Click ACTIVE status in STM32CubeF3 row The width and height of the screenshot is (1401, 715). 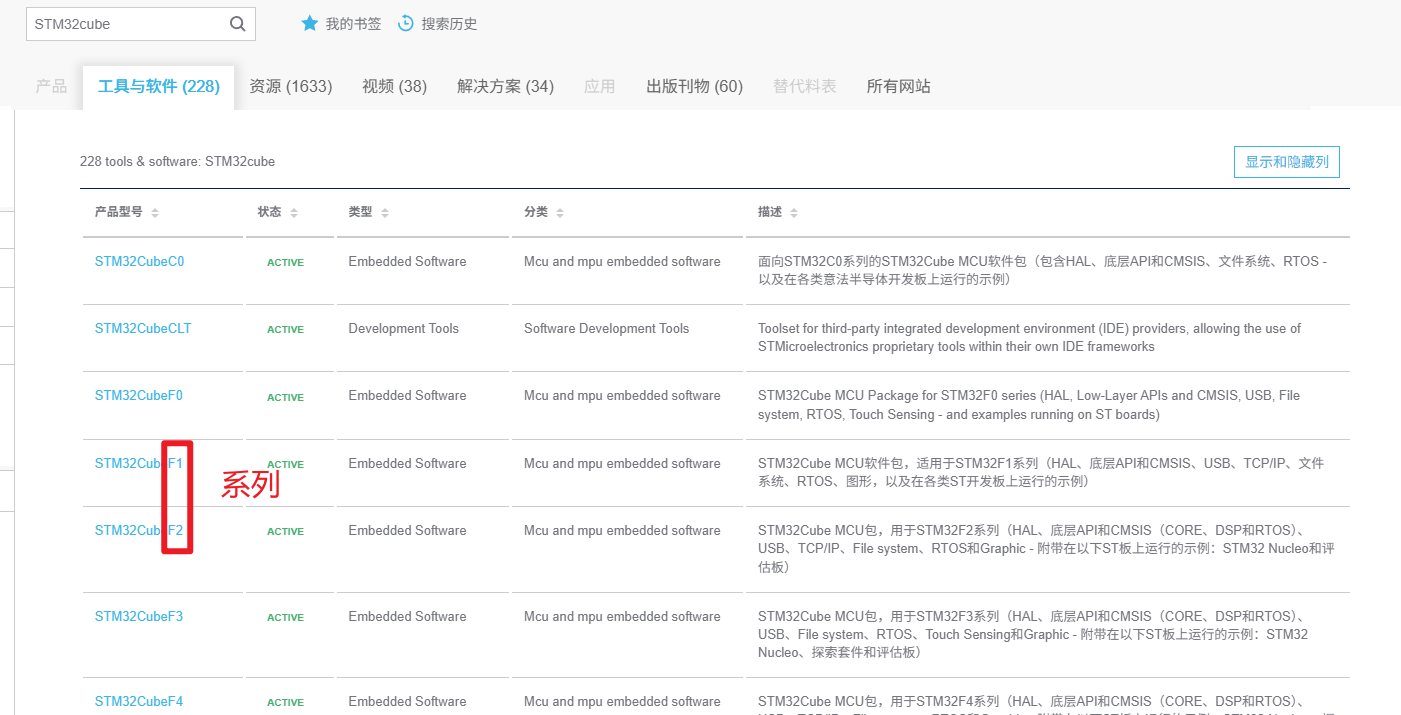click(285, 618)
